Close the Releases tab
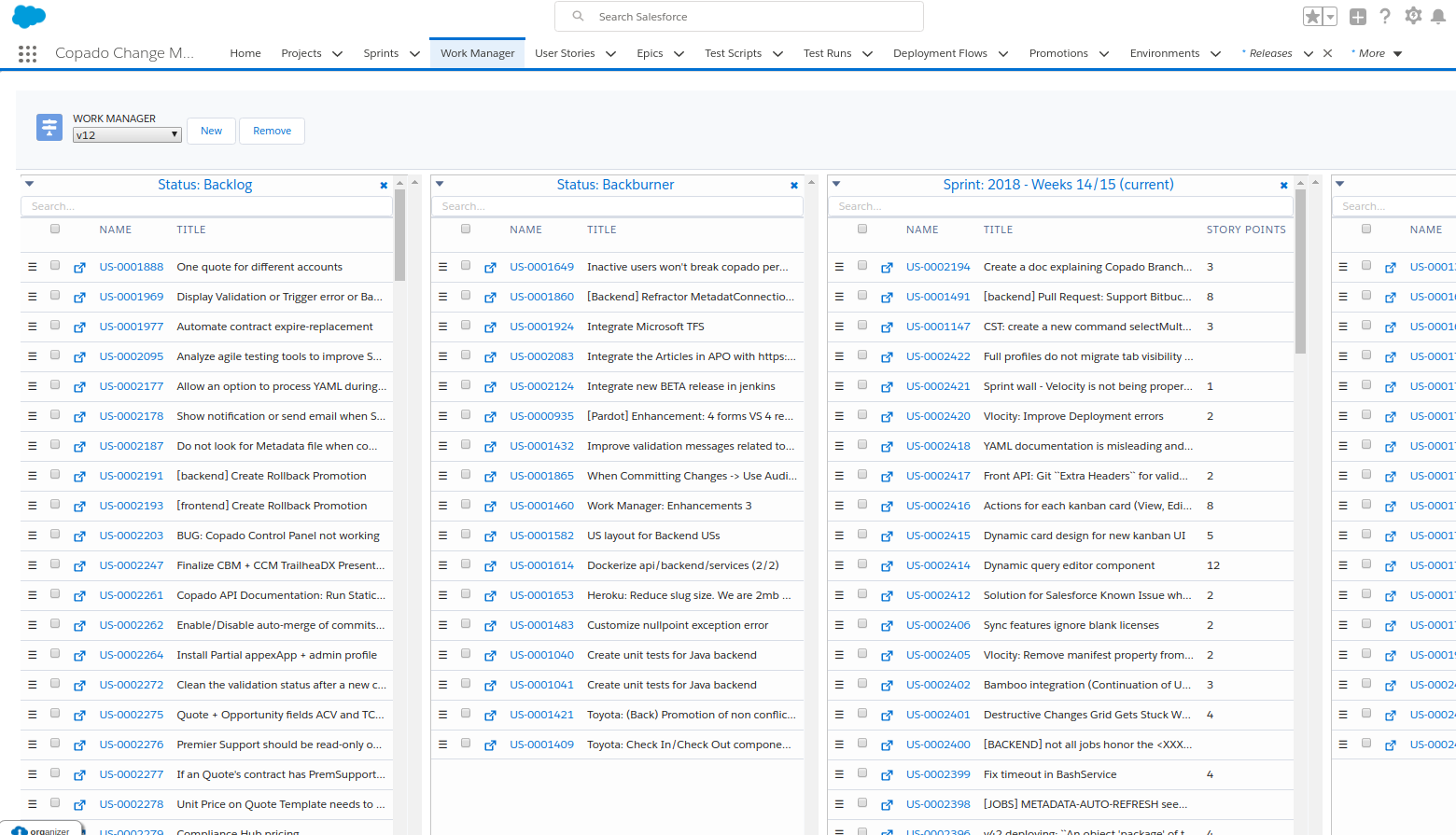This screenshot has width=1456, height=835. (x=1327, y=53)
